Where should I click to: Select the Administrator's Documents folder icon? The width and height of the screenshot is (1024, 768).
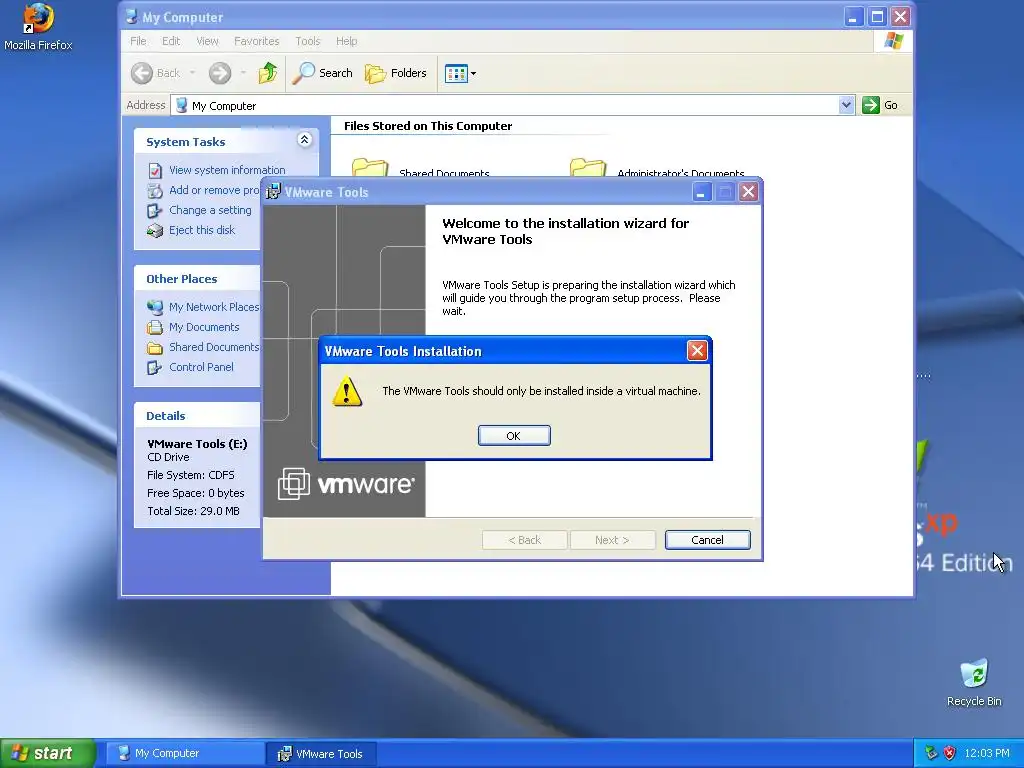click(x=588, y=168)
